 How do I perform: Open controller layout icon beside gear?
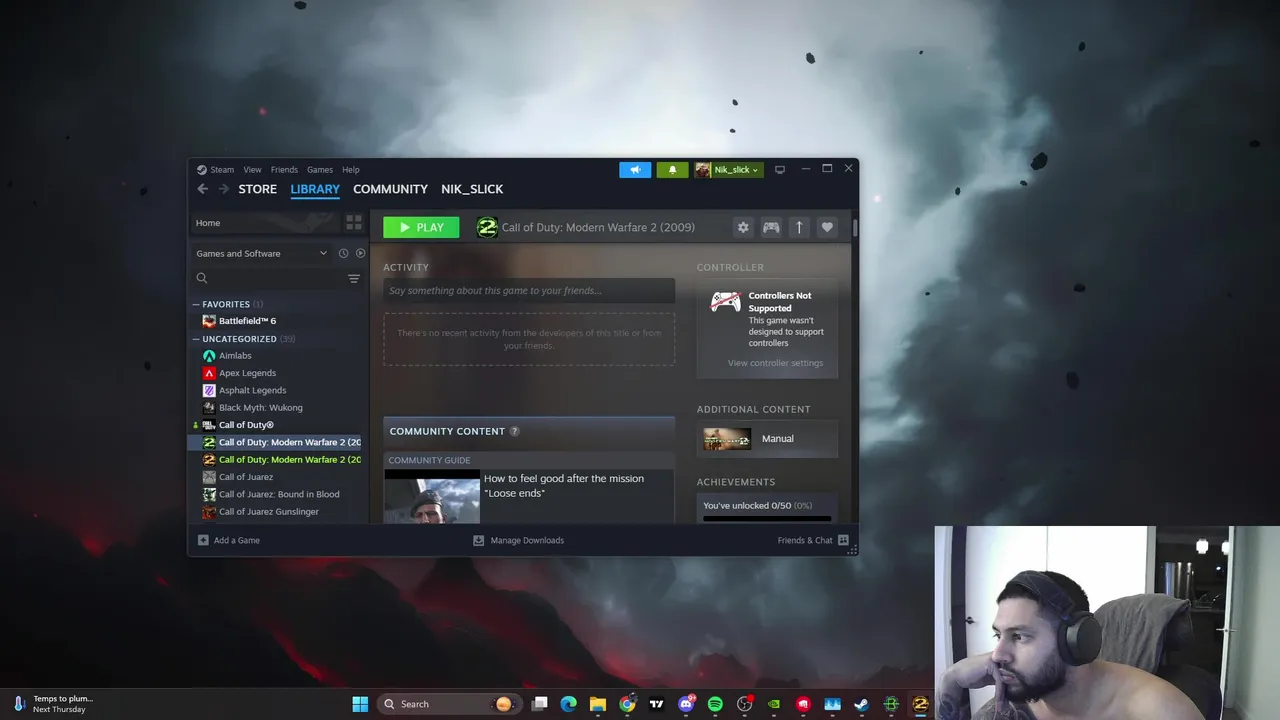(x=771, y=227)
